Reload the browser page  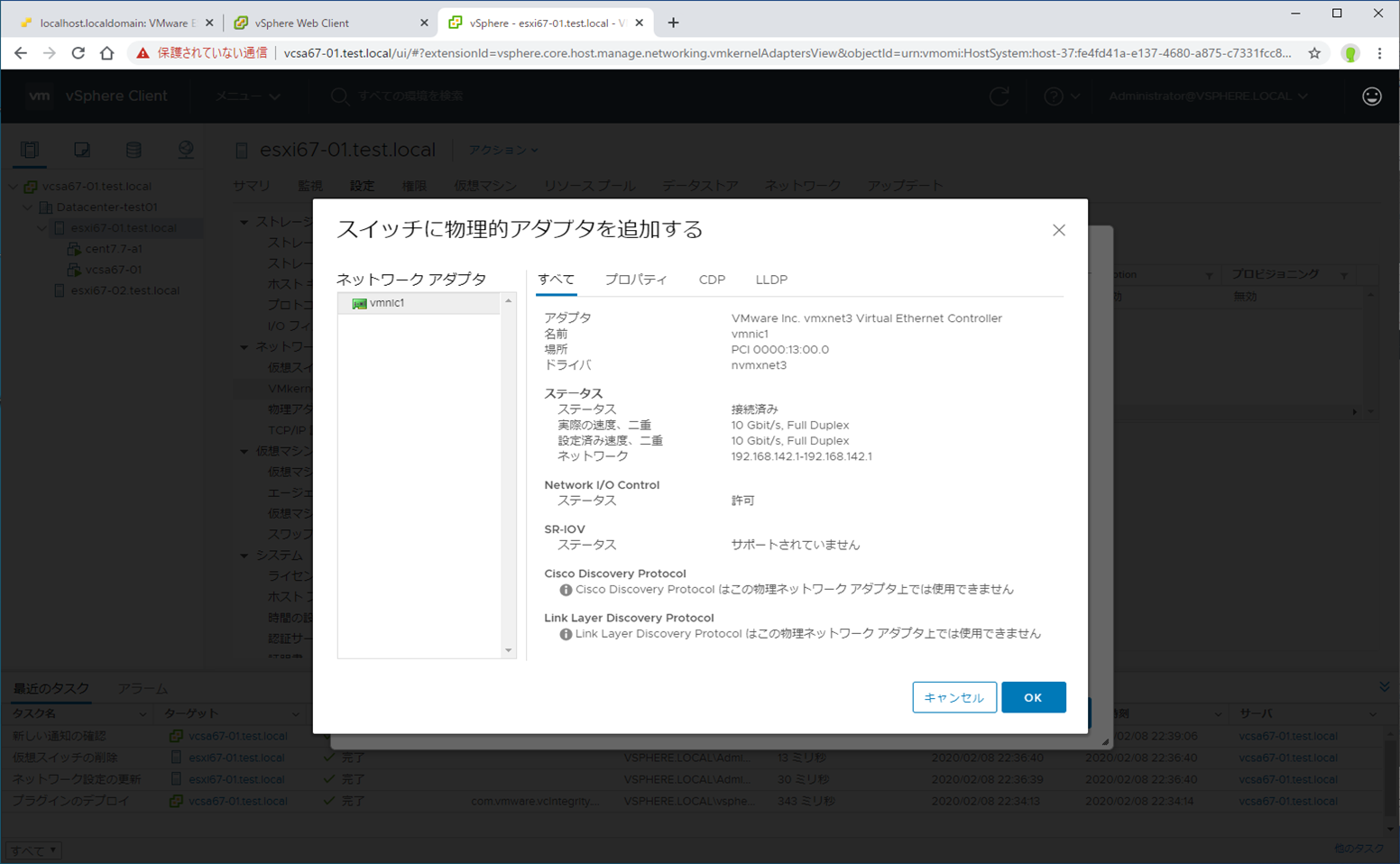78,53
